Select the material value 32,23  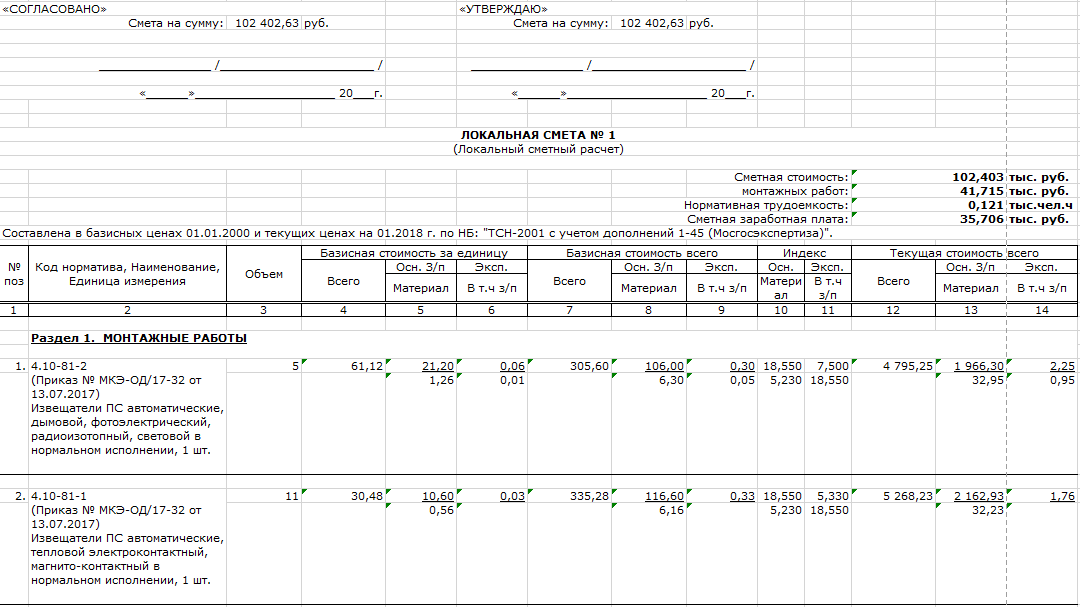(x=988, y=511)
